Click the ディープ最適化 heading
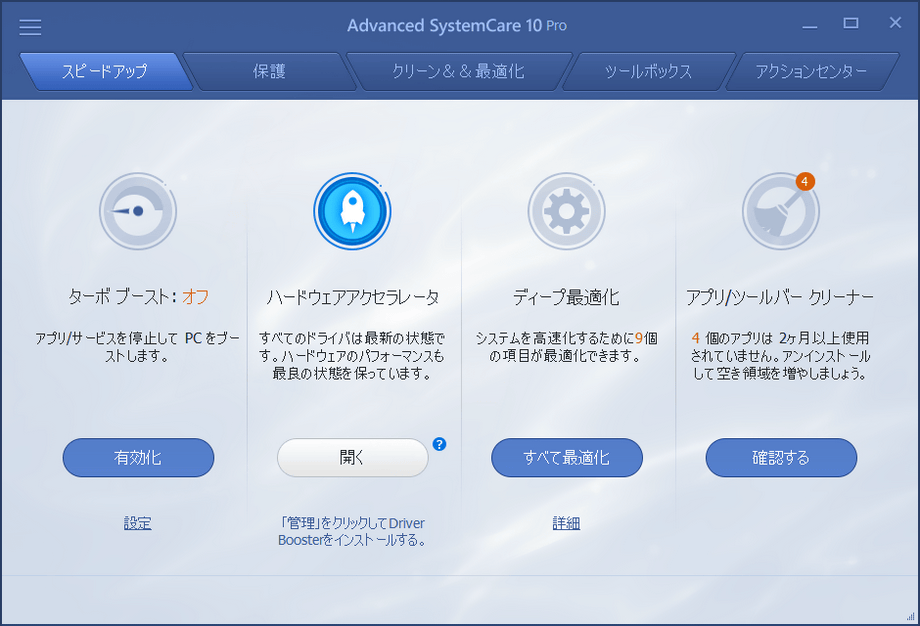Viewport: 920px width, 626px height. (566, 297)
